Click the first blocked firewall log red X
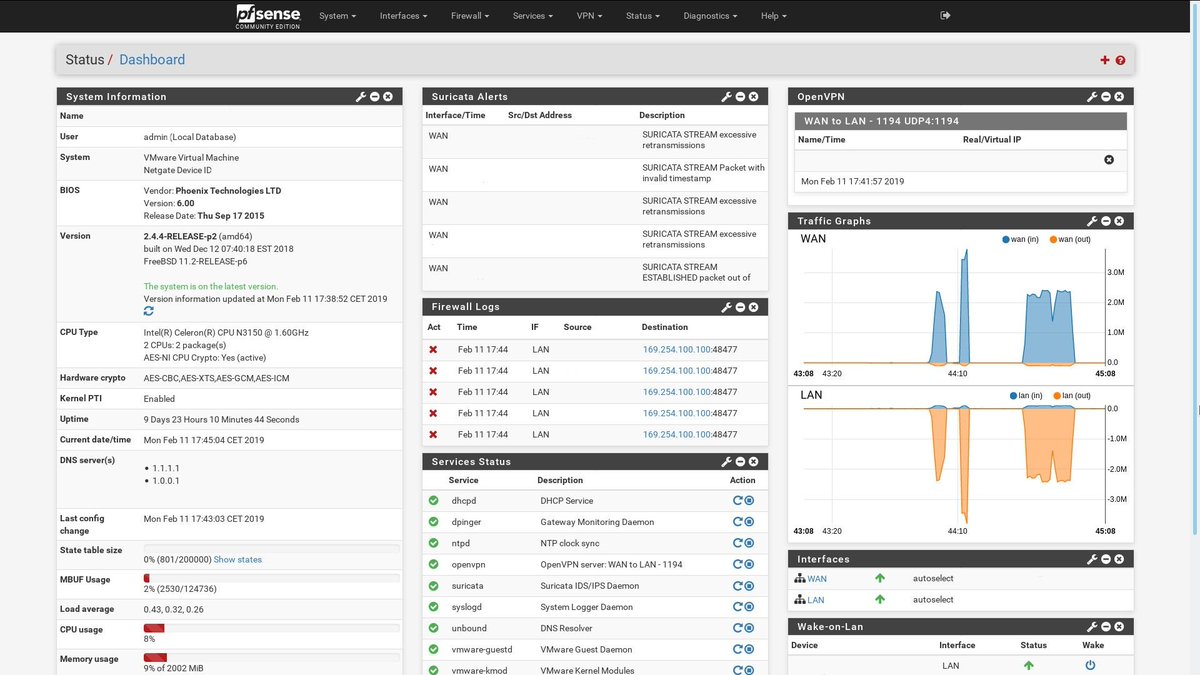1200x675 pixels. click(x=433, y=350)
